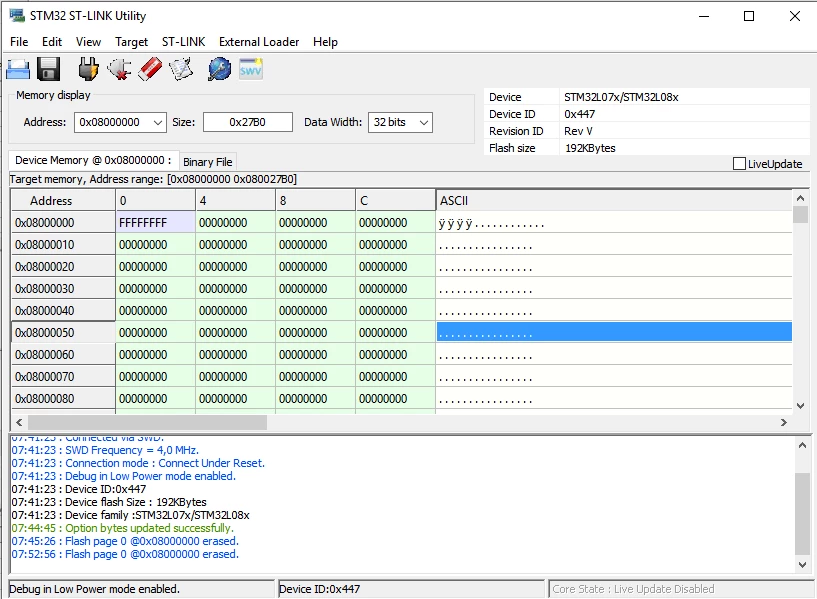Viewport: 817px width, 599px height.
Task: Click log panel scroll up arrow
Action: (x=802, y=445)
